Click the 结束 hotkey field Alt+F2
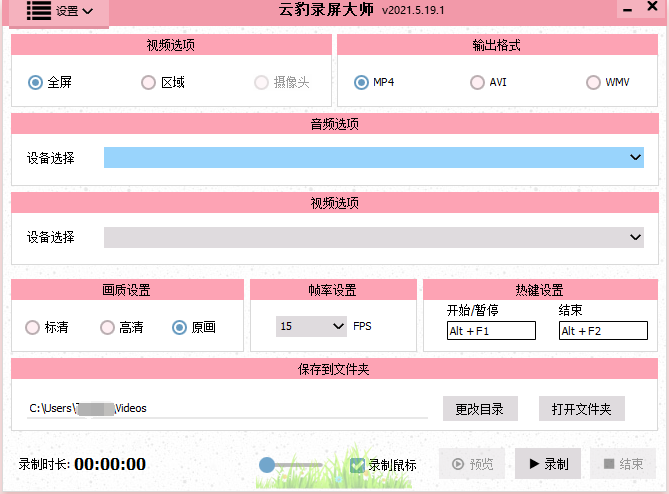Image resolution: width=669 pixels, height=494 pixels. coord(603,331)
